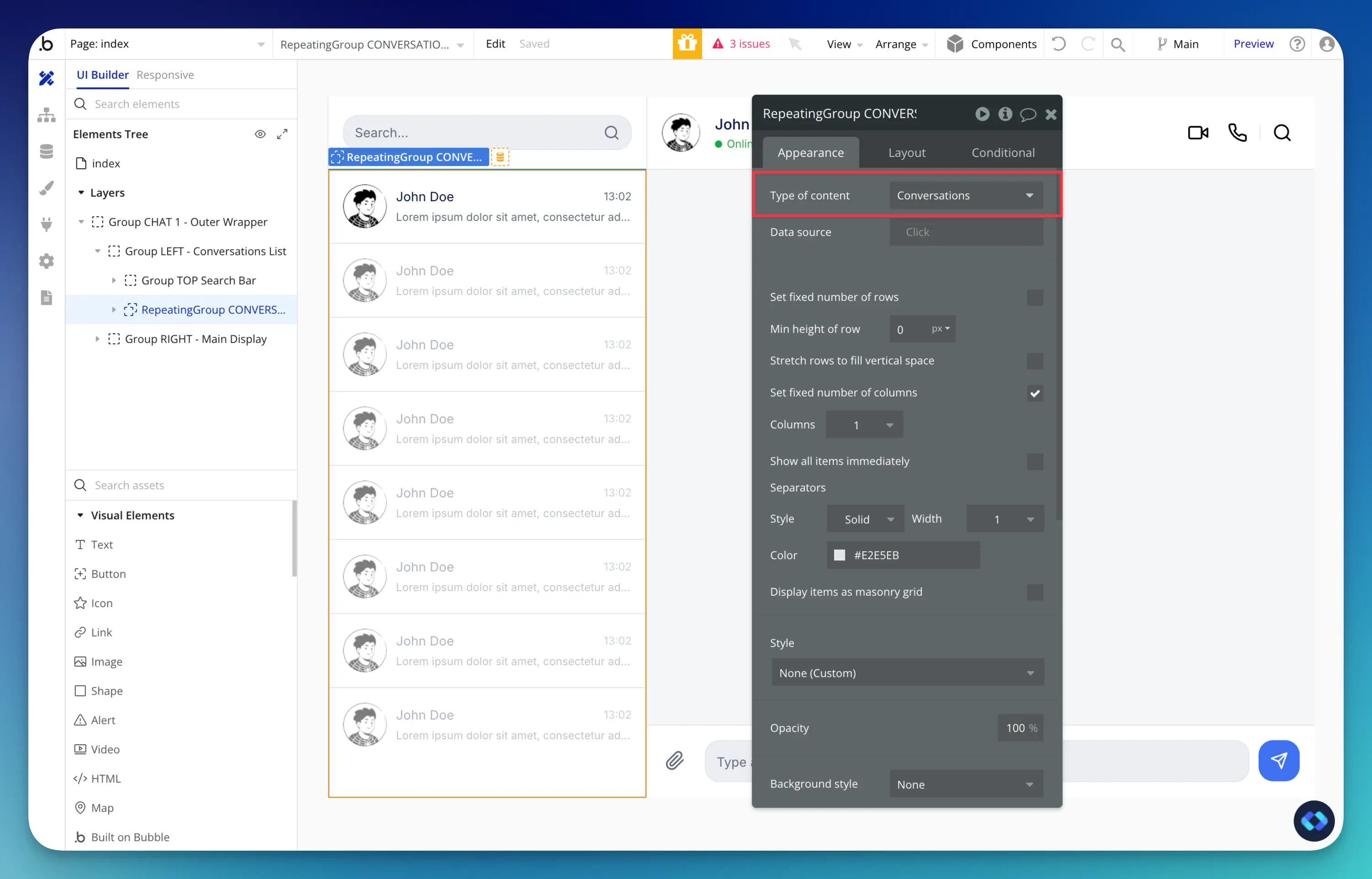Click the paperclip attachment icon
Image resolution: width=1372 pixels, height=879 pixels.
pyautogui.click(x=674, y=761)
